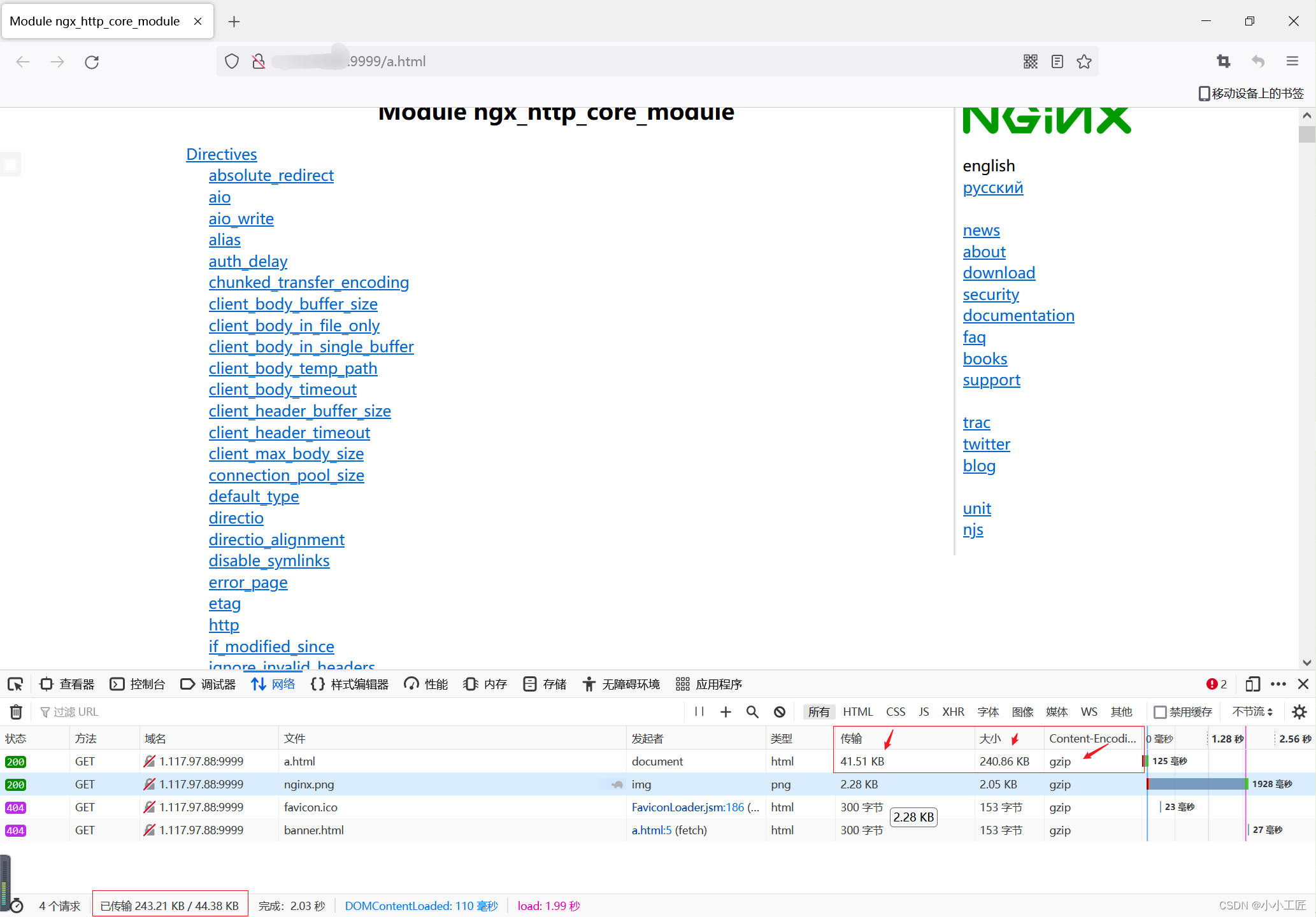This screenshot has width=1316, height=917.
Task: Click the filter/过滤 URL search icon
Action: tap(45, 711)
